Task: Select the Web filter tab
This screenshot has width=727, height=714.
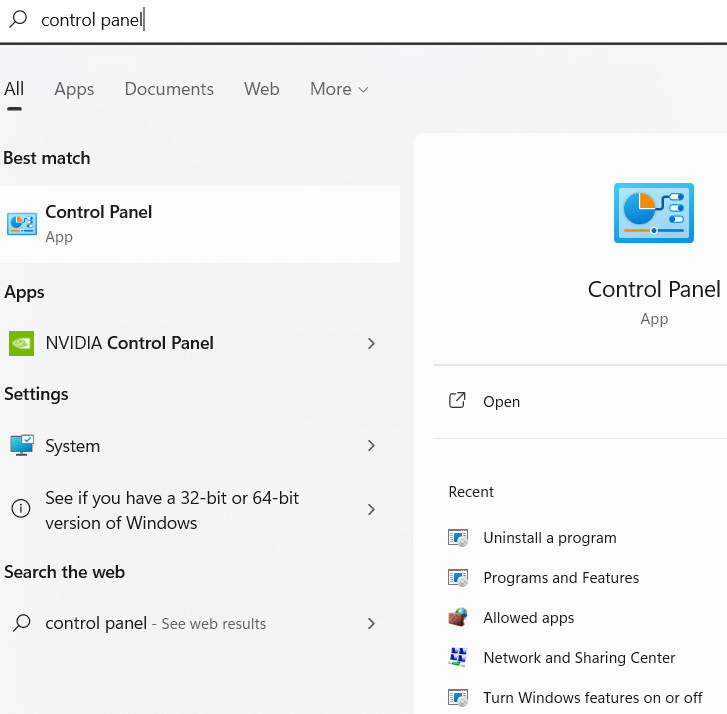Action: pyautogui.click(x=261, y=89)
